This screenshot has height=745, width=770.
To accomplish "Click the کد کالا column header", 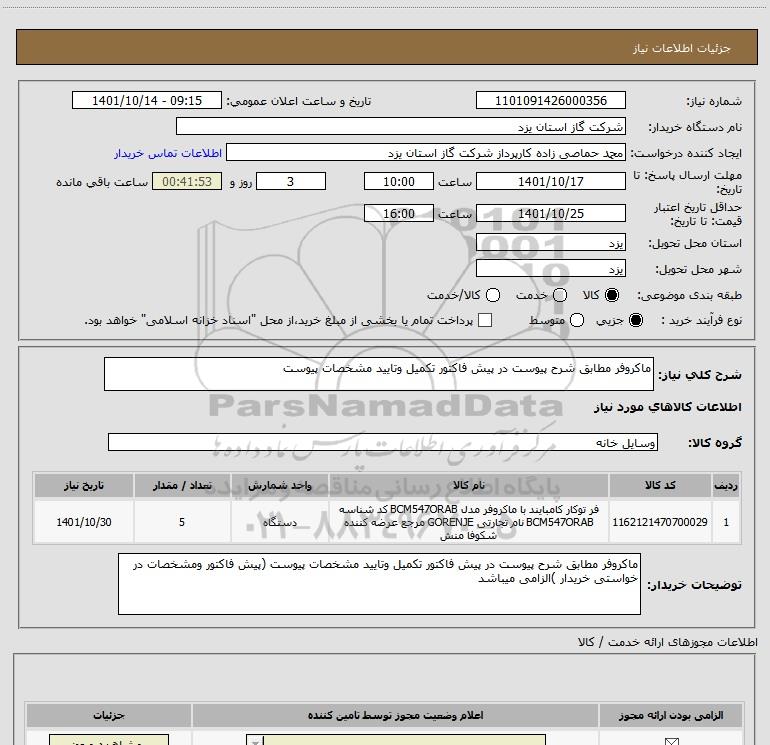I will click(x=660, y=485).
